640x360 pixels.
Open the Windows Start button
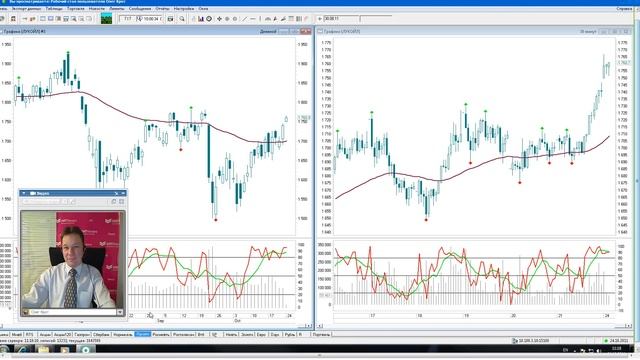(x=4, y=350)
